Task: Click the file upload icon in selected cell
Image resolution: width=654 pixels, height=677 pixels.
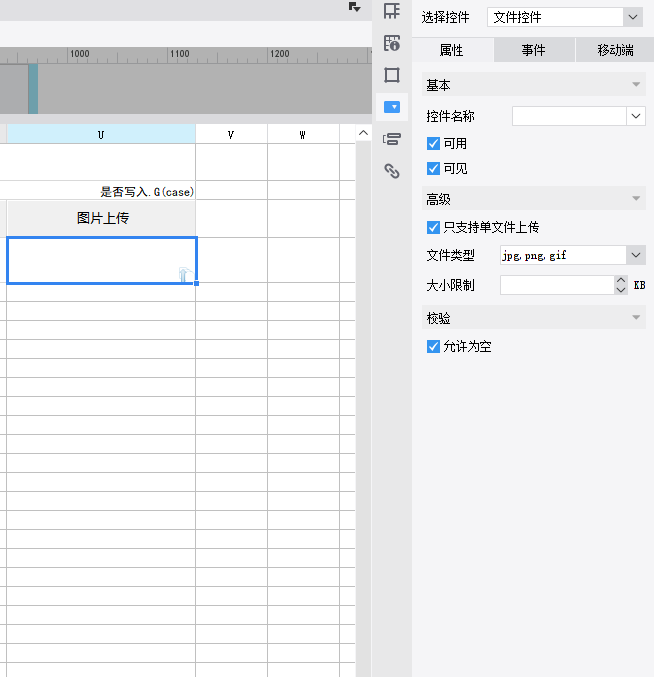Action: [x=184, y=274]
